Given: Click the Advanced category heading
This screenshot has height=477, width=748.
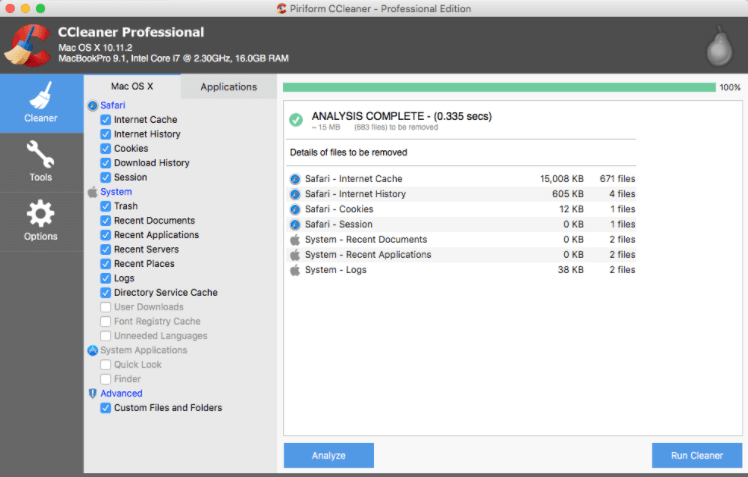Looking at the screenshot, I should pos(121,394).
